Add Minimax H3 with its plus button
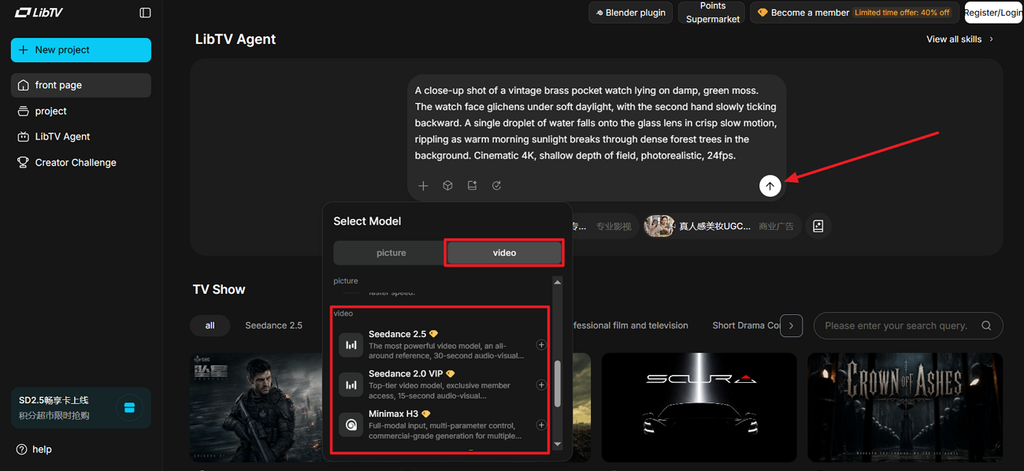This screenshot has height=471, width=1024. pyautogui.click(x=541, y=425)
